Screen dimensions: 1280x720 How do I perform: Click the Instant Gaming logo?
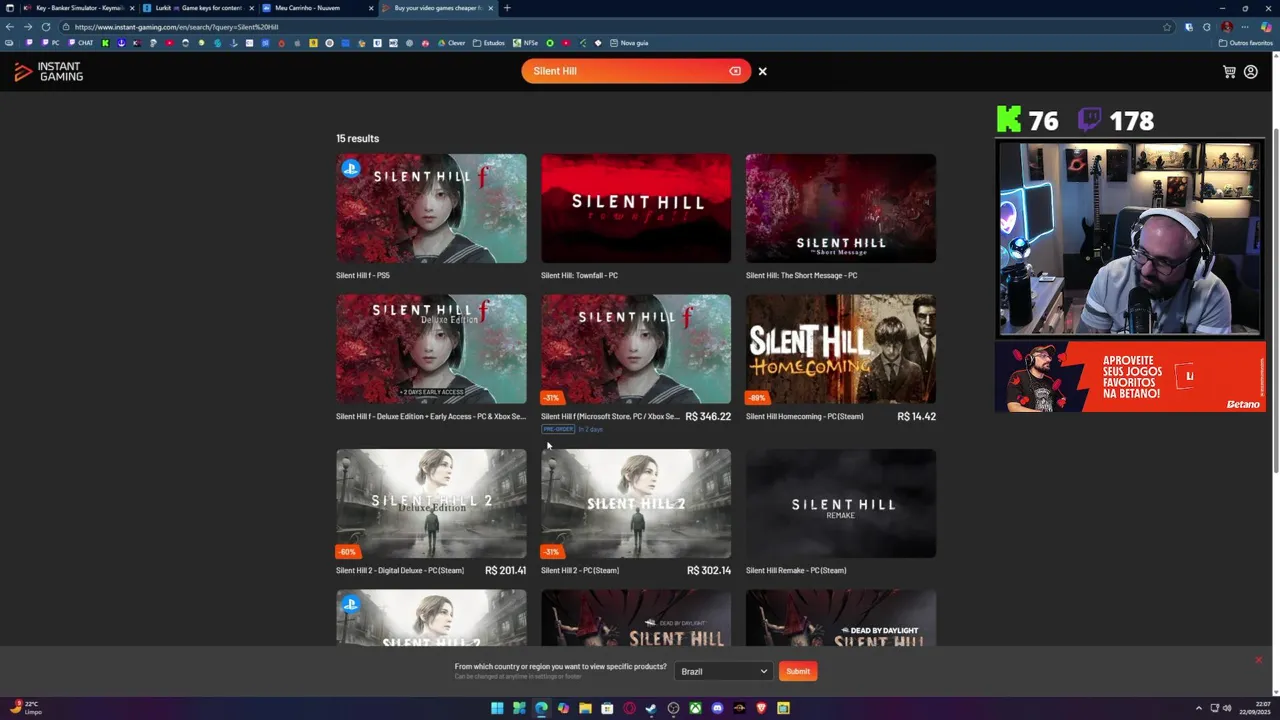(48, 72)
